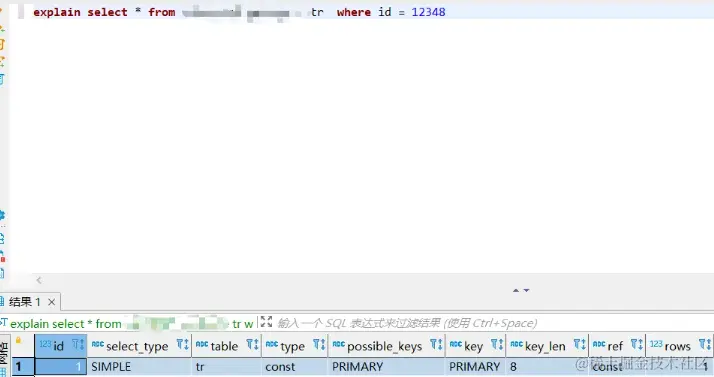Click the key_len cell showing 8
The height and width of the screenshot is (377, 714).
(547, 367)
